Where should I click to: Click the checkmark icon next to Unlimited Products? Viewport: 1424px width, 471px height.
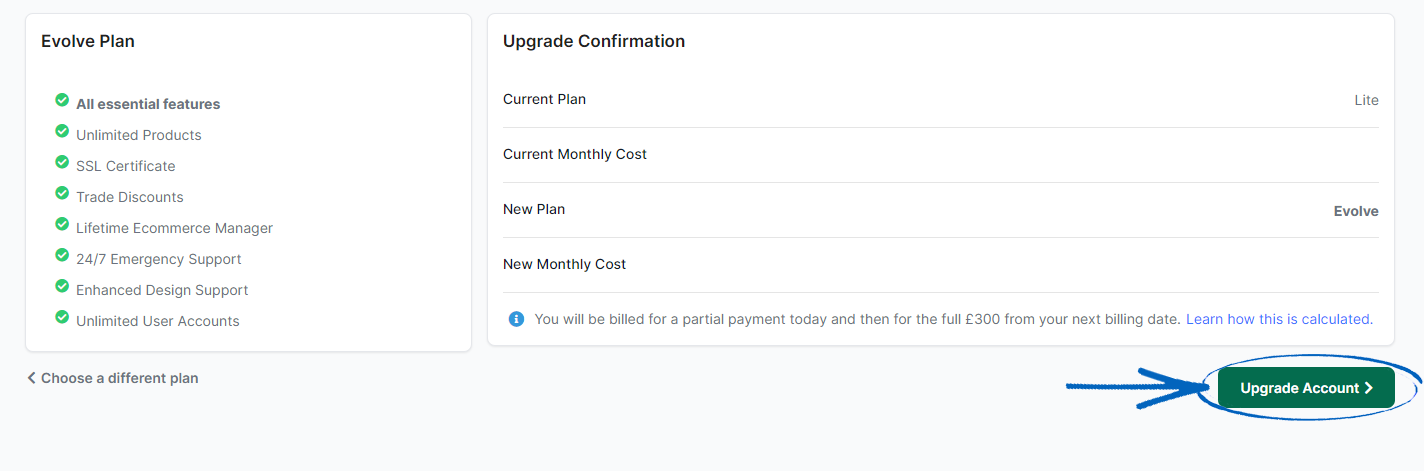(x=62, y=132)
